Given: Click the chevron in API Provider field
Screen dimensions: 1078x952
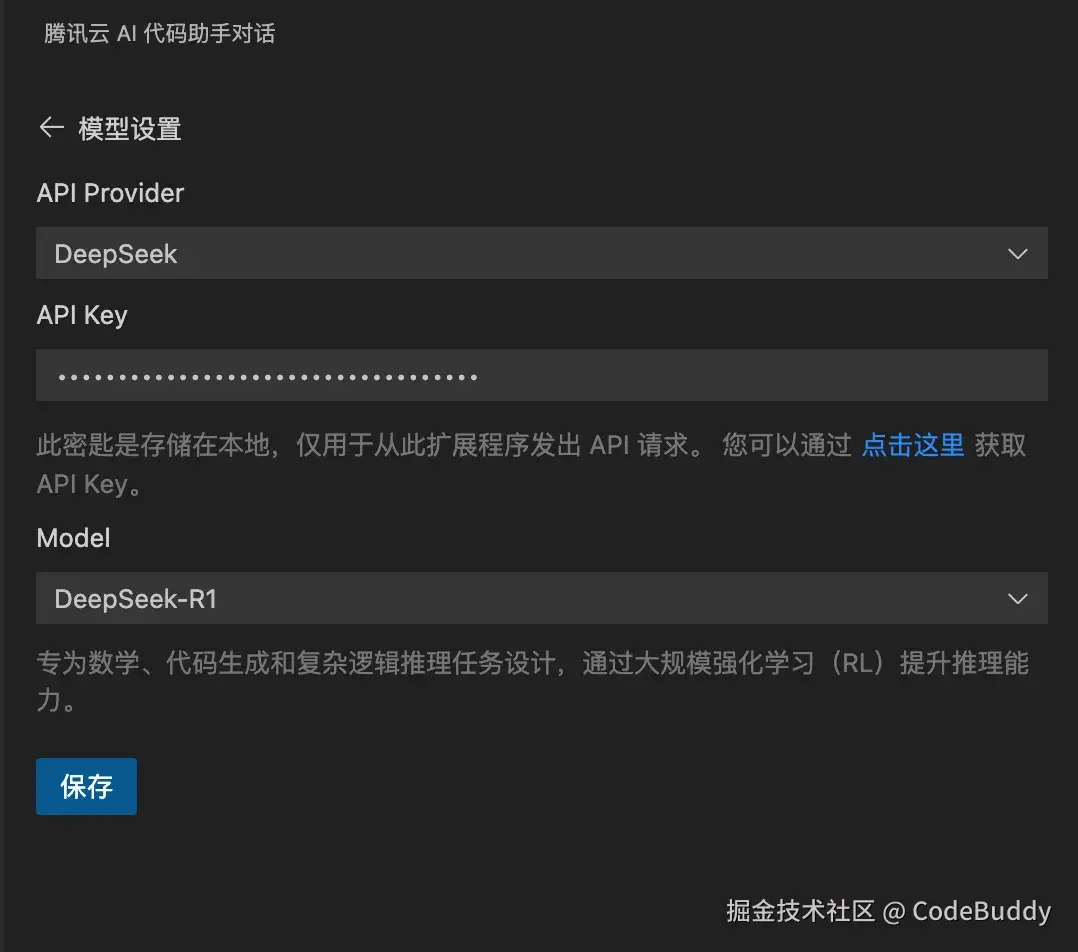Looking at the screenshot, I should pyautogui.click(x=1018, y=254).
